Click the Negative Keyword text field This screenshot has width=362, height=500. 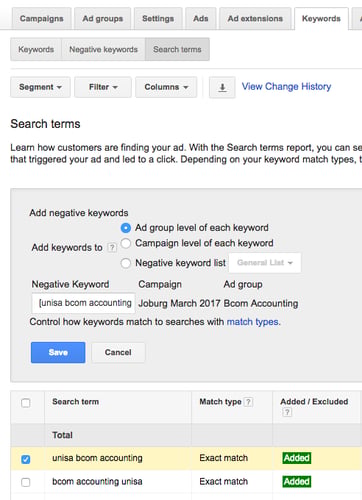[x=83, y=303]
